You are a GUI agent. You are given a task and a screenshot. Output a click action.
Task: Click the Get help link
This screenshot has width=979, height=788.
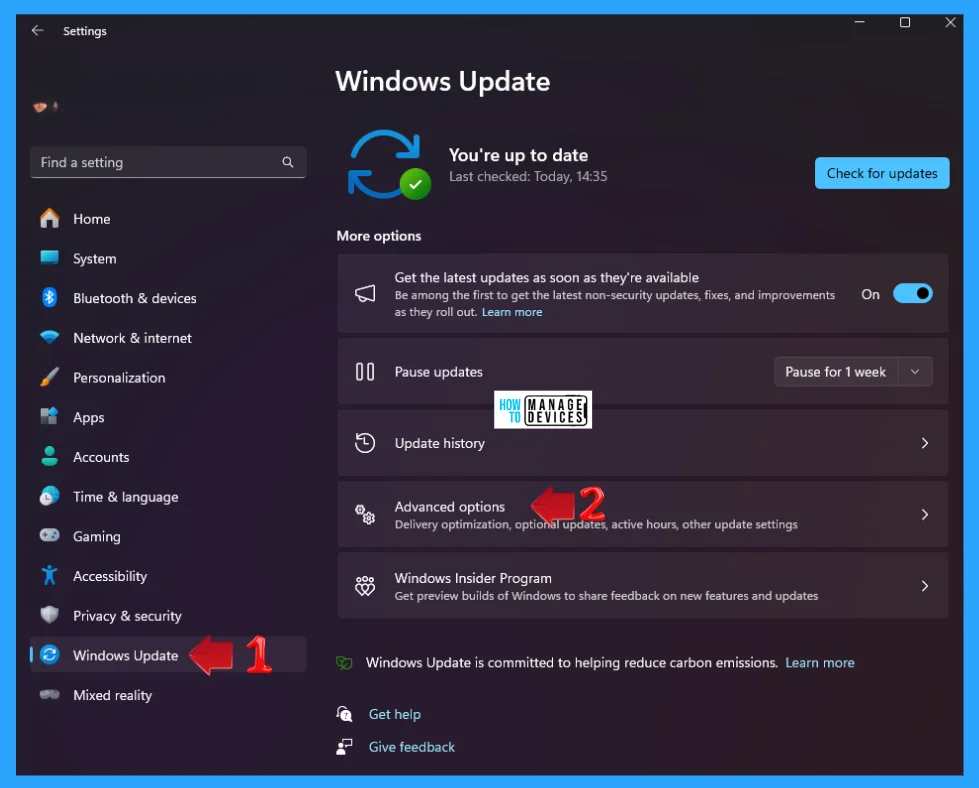tap(395, 714)
